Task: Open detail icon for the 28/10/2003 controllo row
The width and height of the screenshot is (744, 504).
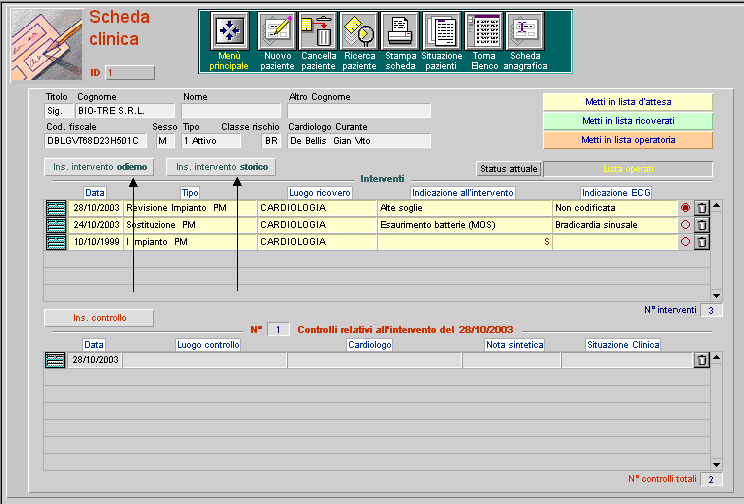Action: (55, 360)
